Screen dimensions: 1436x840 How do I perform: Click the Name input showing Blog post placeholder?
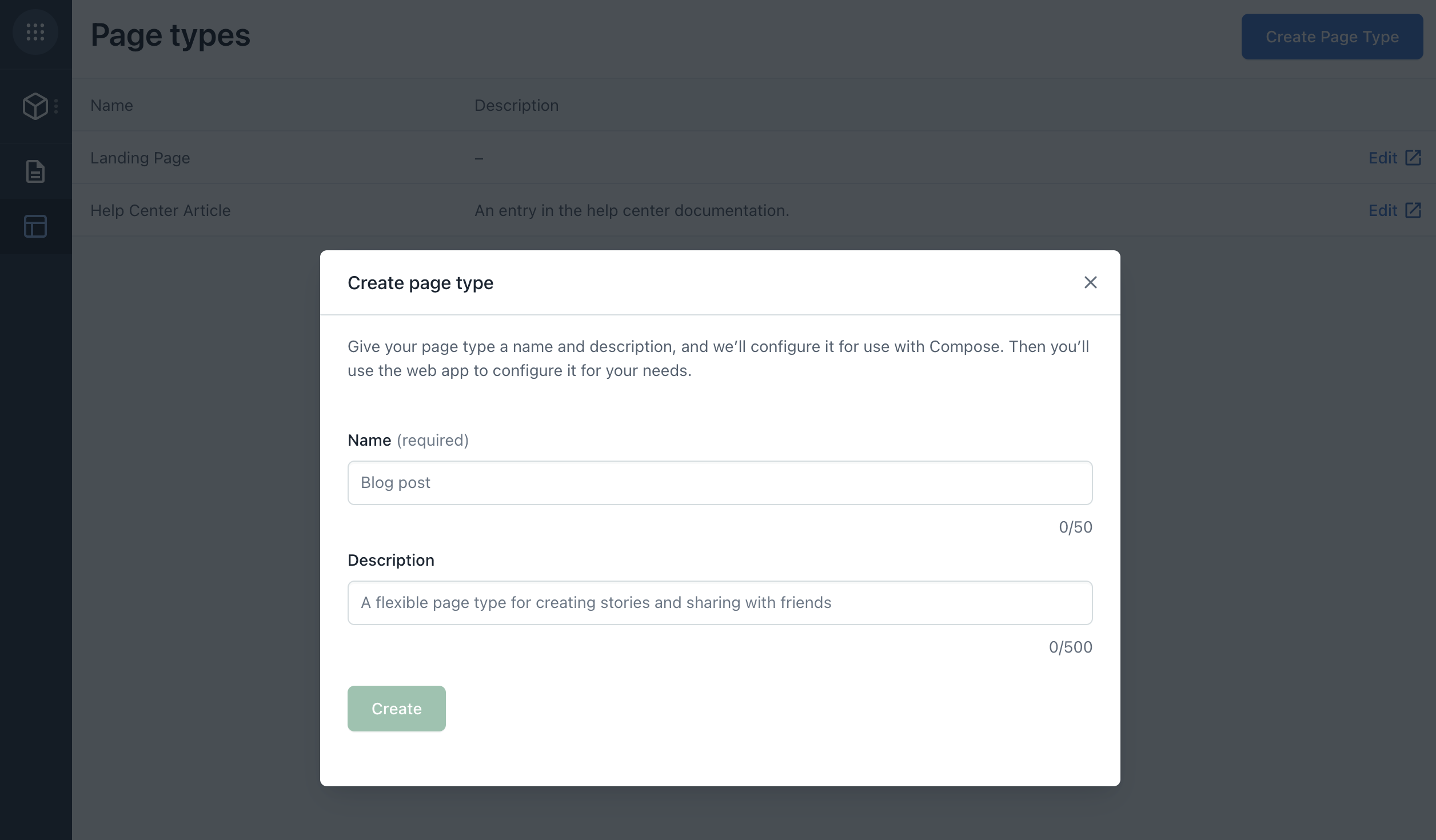720,482
